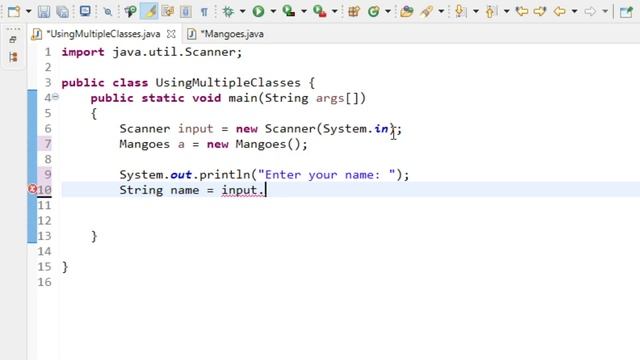Click the 'args[]' parameter in main
The height and width of the screenshot is (360, 640).
coord(337,98)
